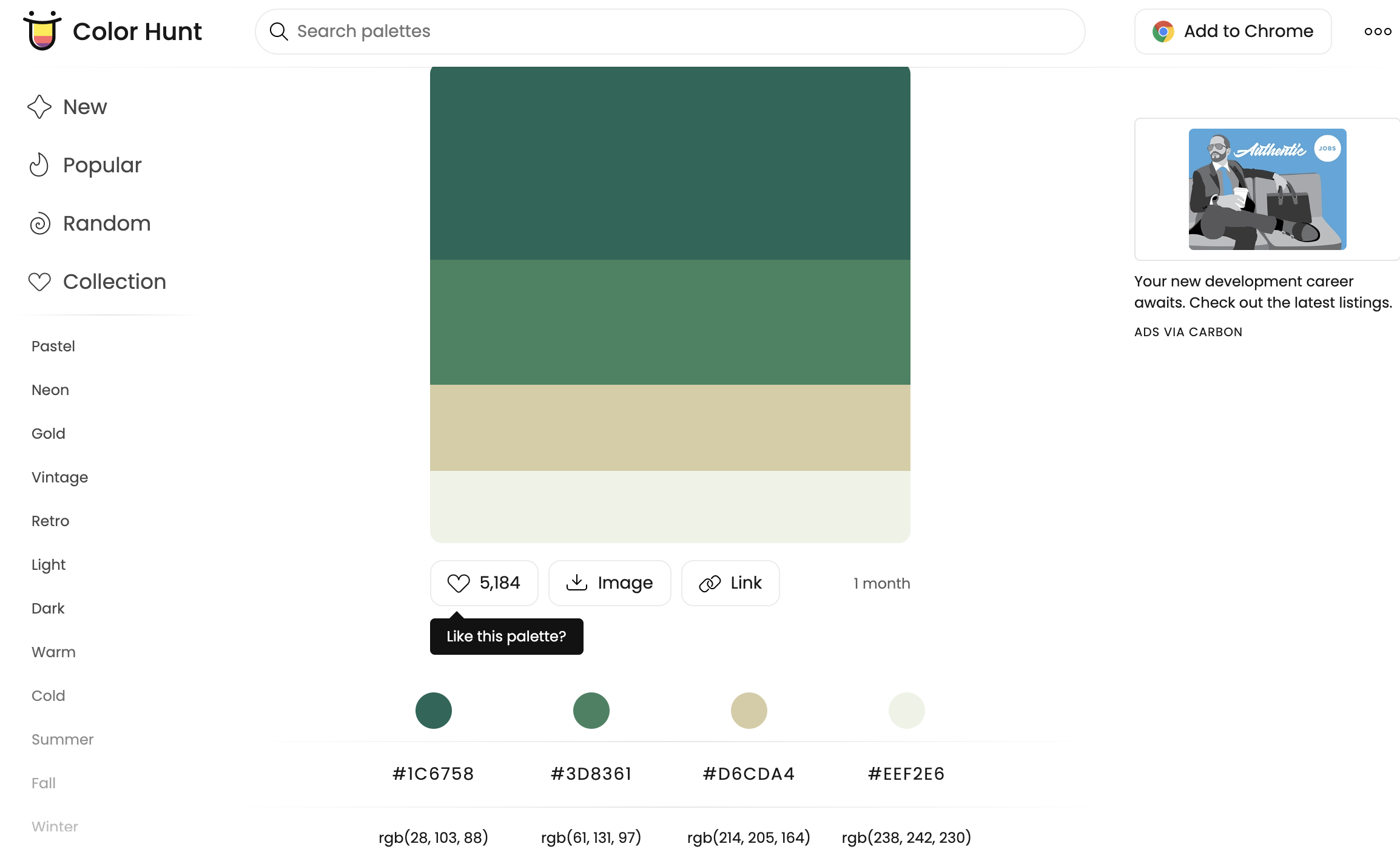Click the Chrome logo icon
The image size is (1400, 852).
click(1163, 32)
